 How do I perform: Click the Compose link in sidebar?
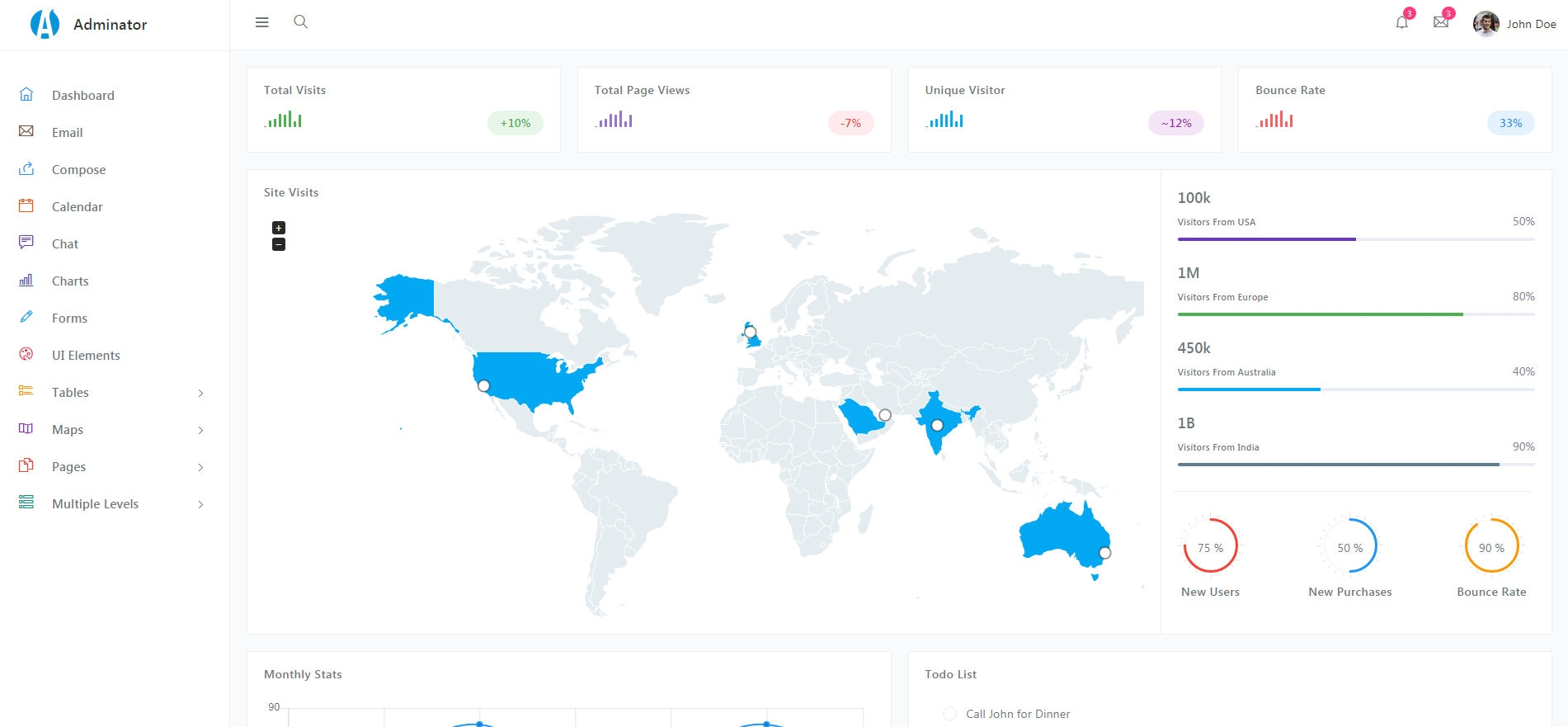tap(78, 170)
